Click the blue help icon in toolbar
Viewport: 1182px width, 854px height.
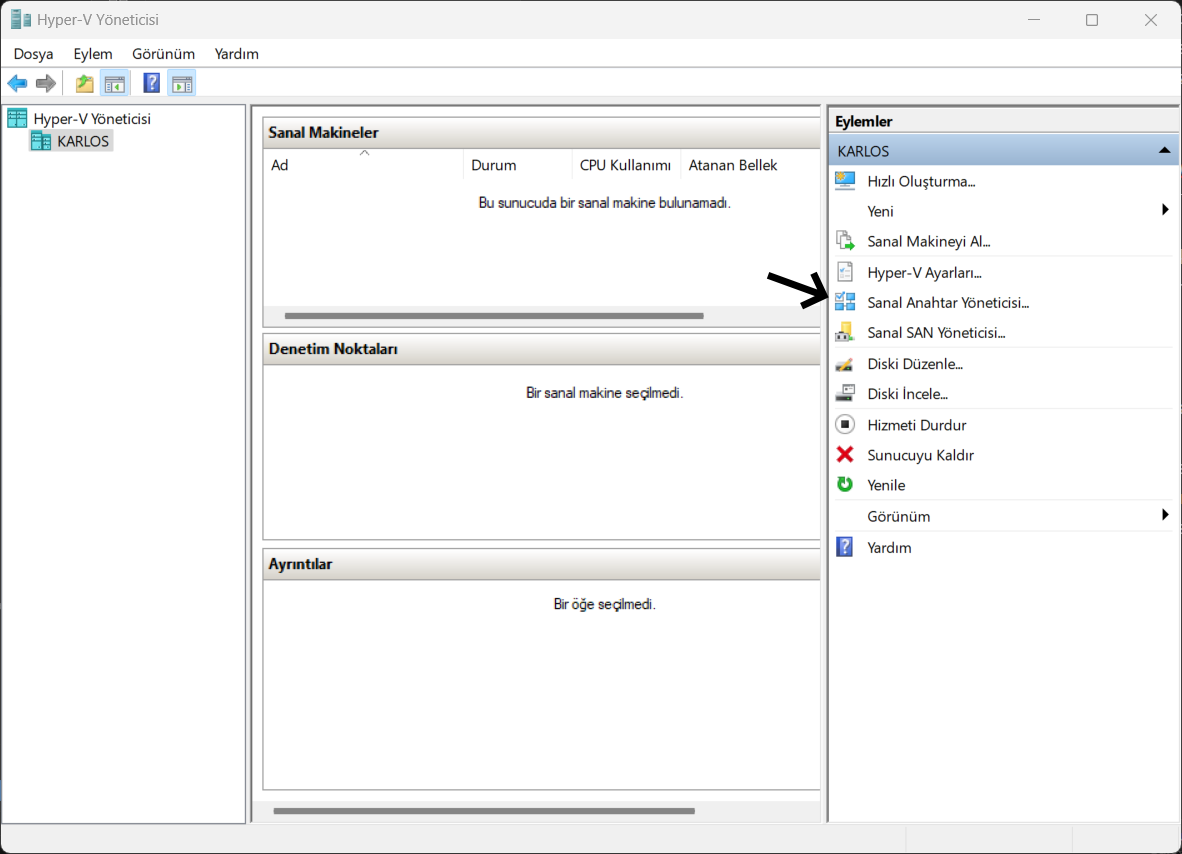(152, 84)
